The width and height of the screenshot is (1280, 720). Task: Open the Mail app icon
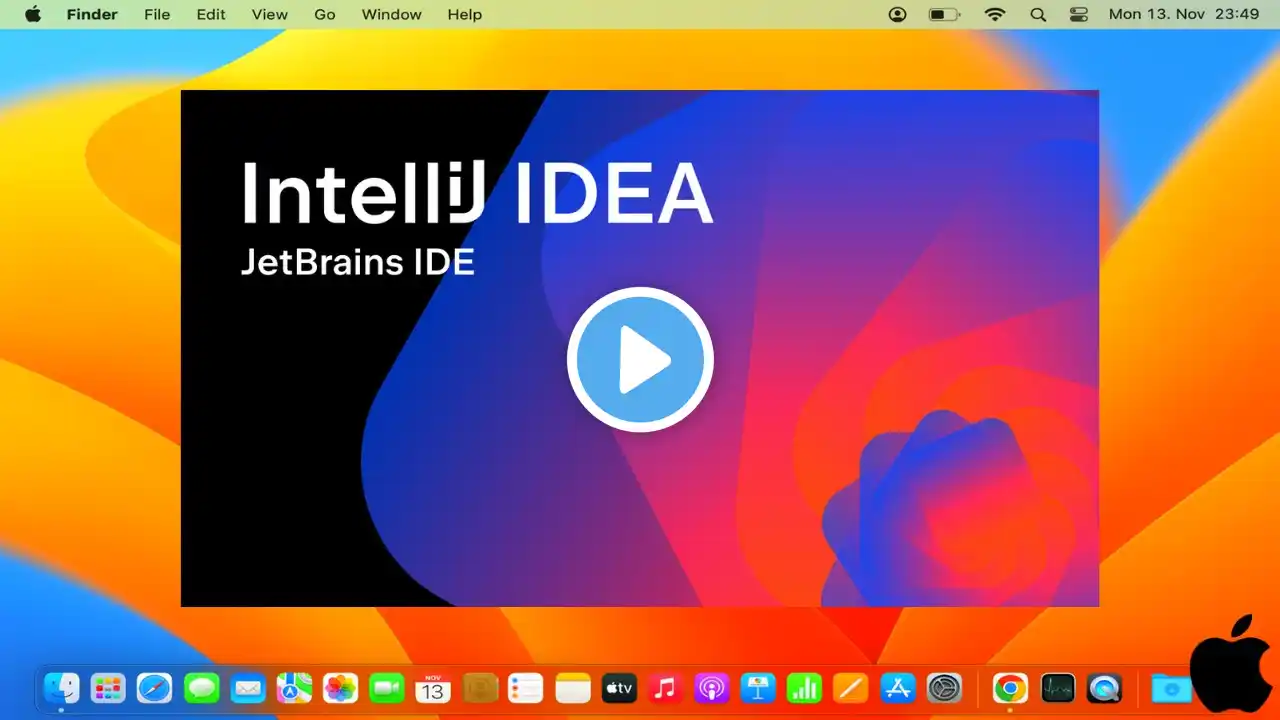click(248, 688)
